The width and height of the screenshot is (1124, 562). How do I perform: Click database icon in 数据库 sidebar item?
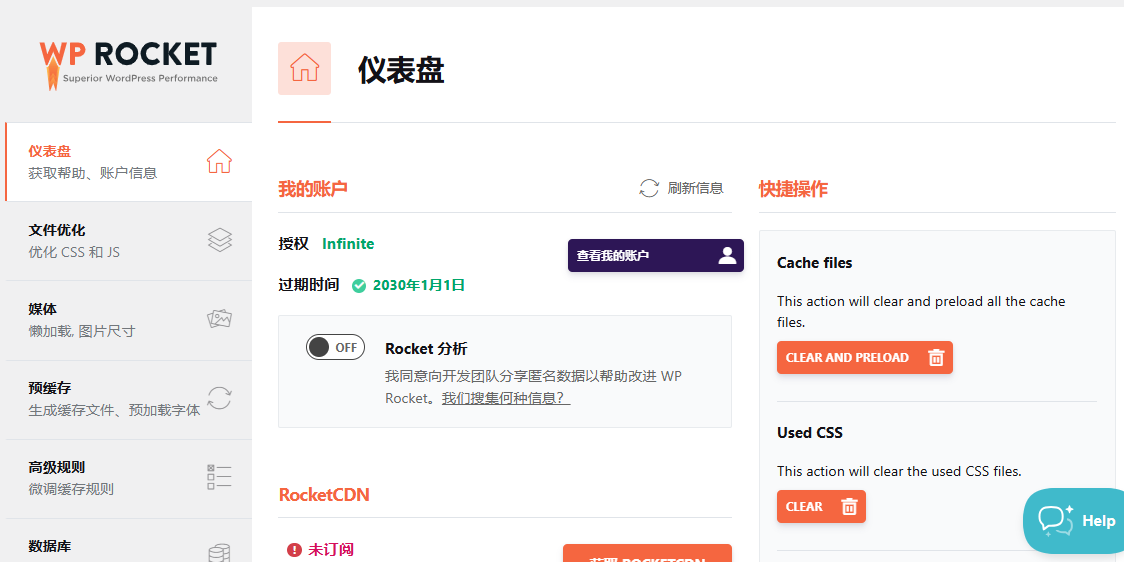click(x=219, y=553)
